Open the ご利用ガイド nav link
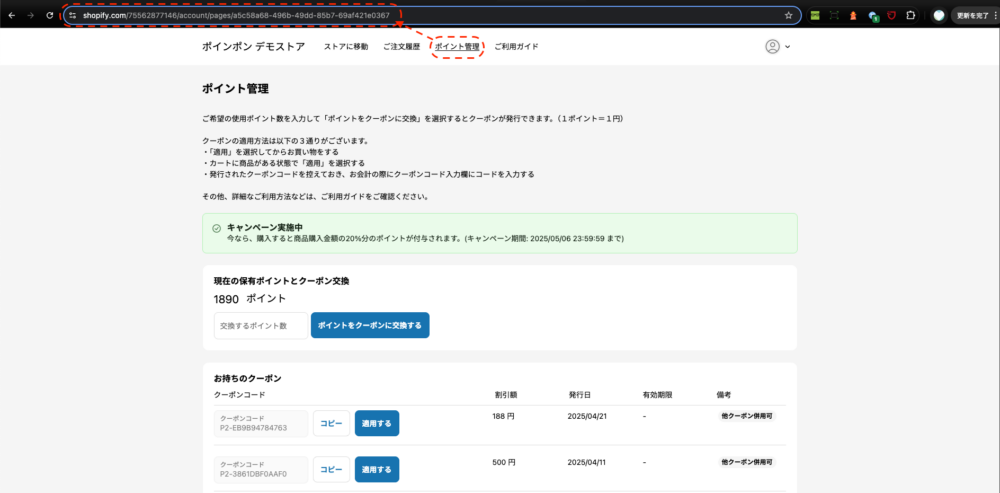 tap(516, 47)
